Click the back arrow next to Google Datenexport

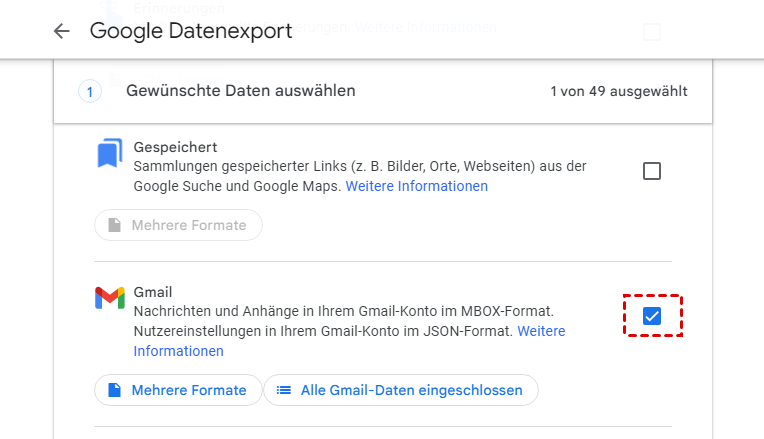62,31
